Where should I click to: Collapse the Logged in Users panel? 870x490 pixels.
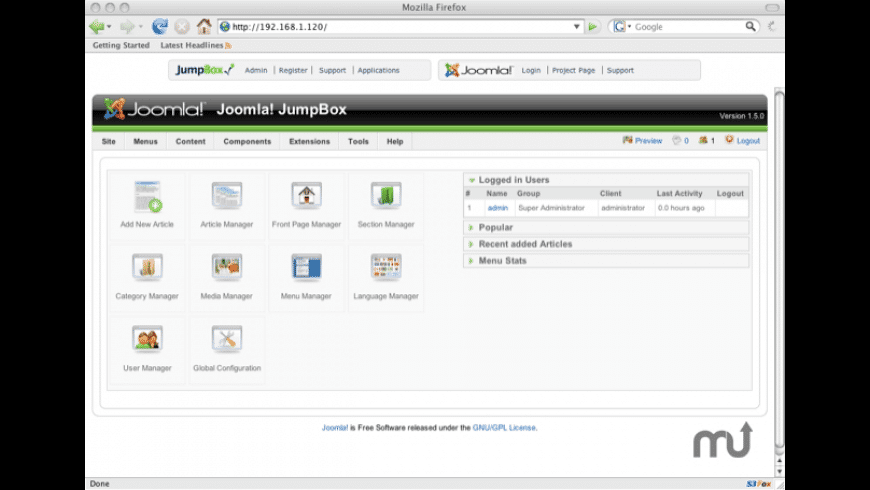tap(472, 180)
